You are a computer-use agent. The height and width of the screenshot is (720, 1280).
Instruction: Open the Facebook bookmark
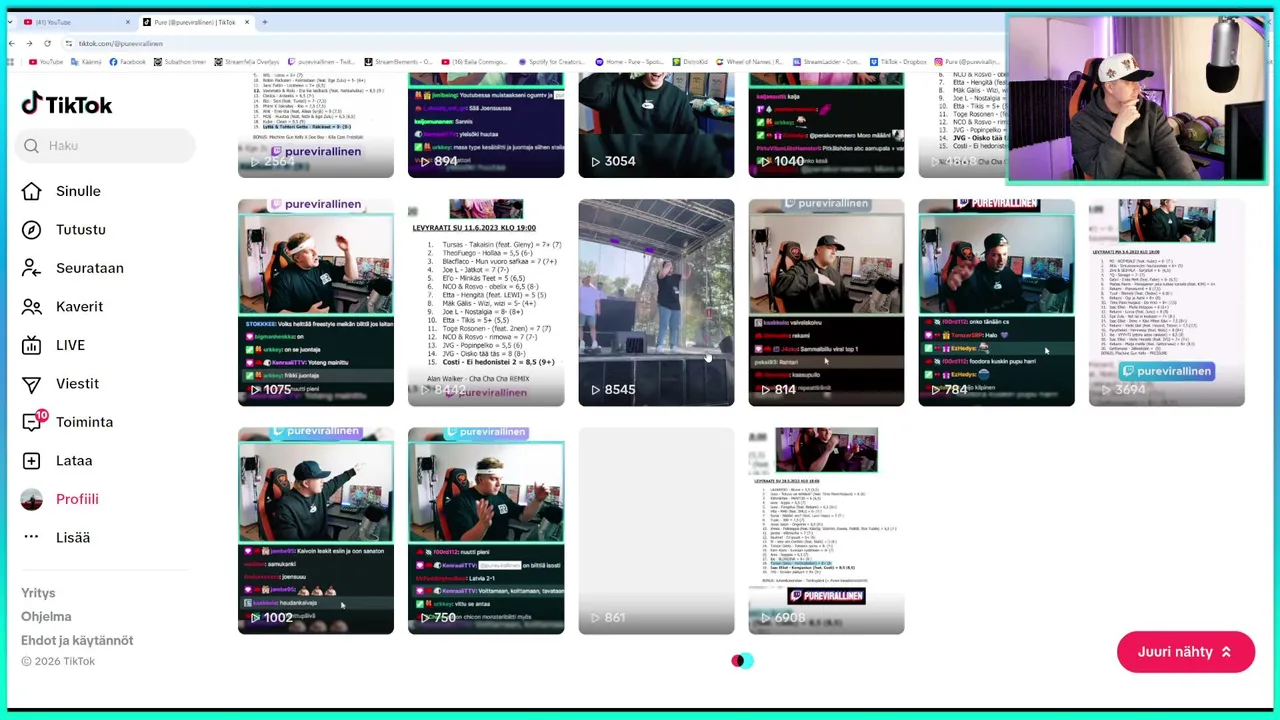click(127, 62)
